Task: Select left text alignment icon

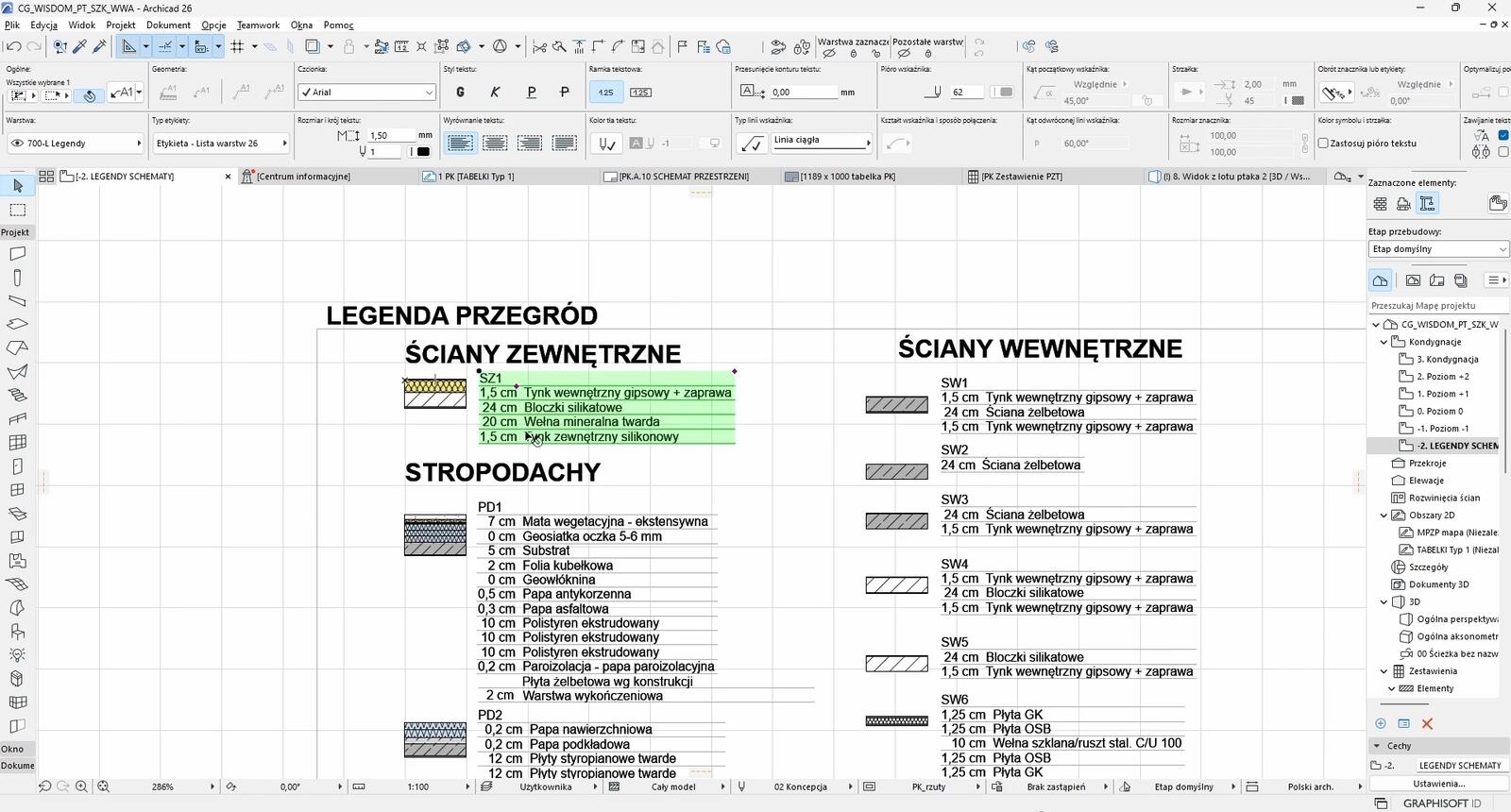Action: coord(460,144)
